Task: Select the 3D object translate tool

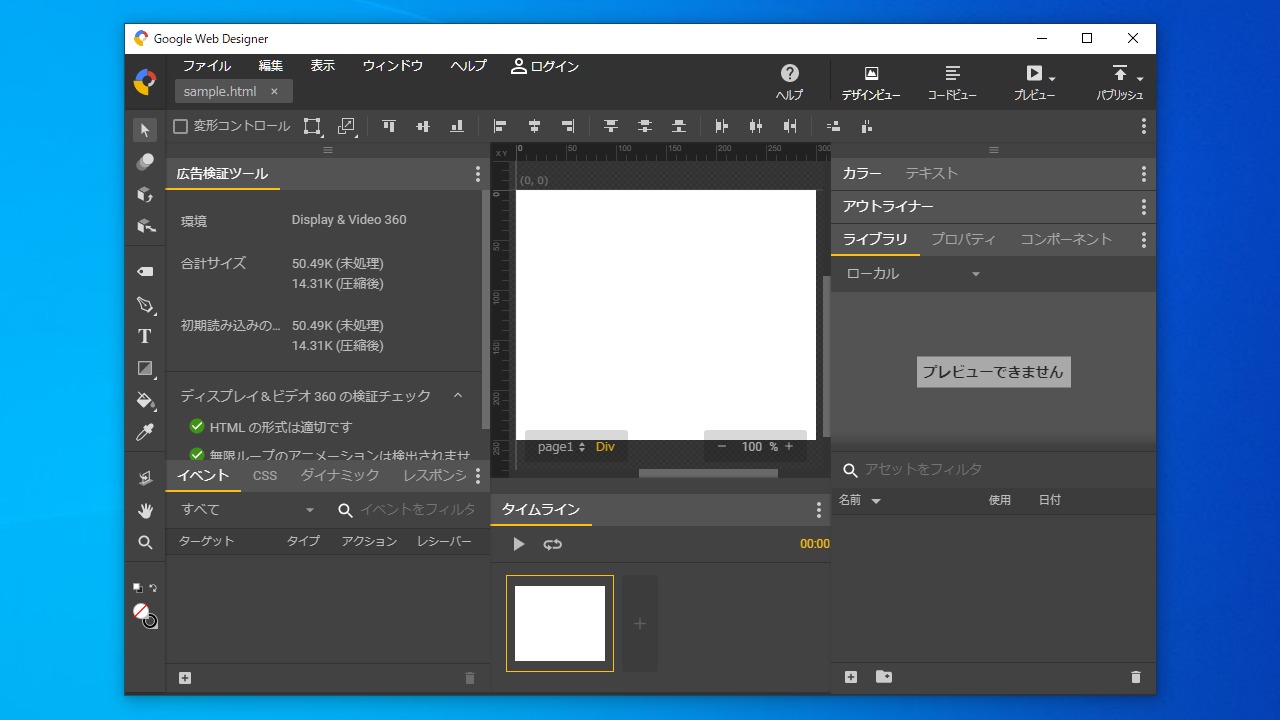Action: click(x=145, y=226)
